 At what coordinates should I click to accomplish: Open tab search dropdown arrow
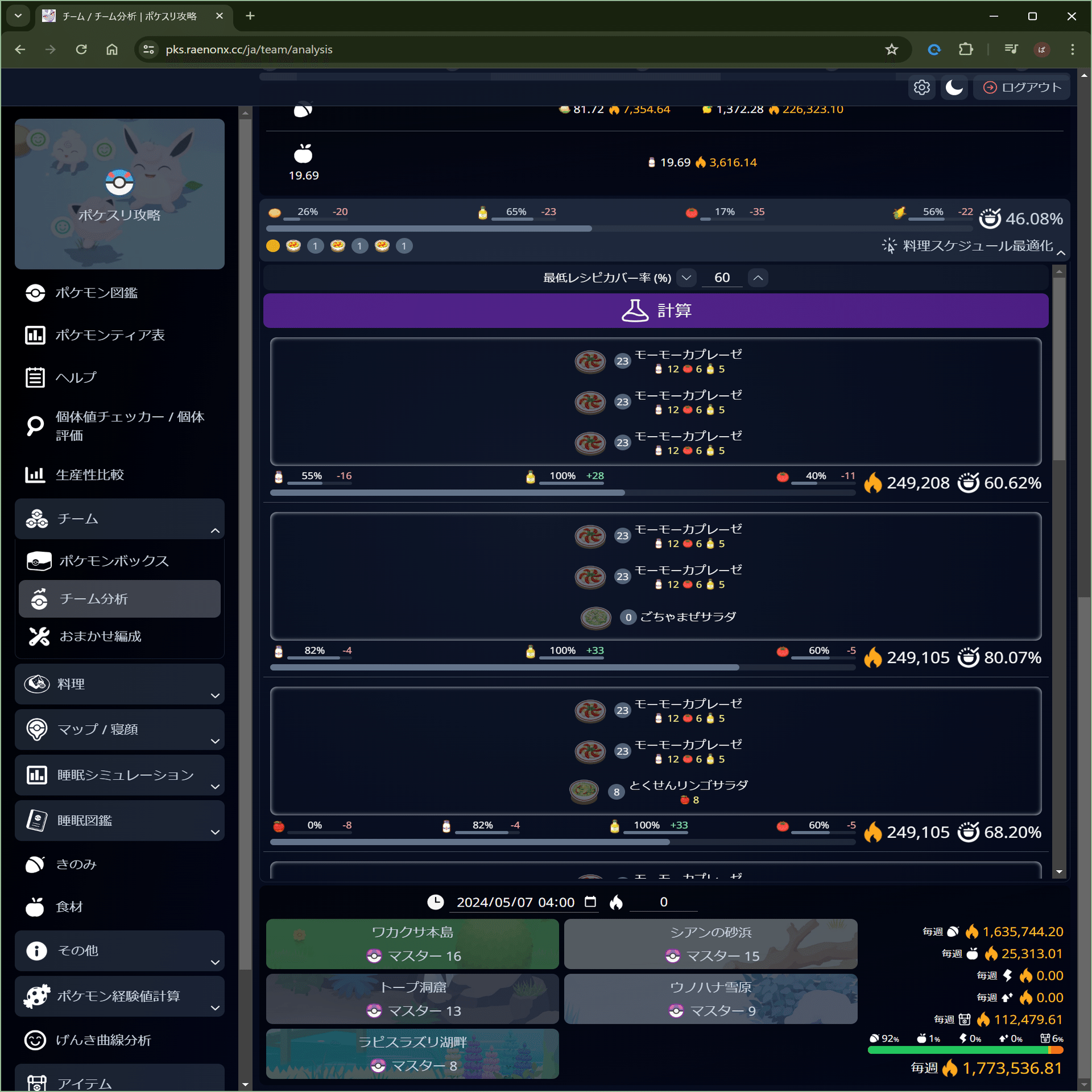(18, 16)
